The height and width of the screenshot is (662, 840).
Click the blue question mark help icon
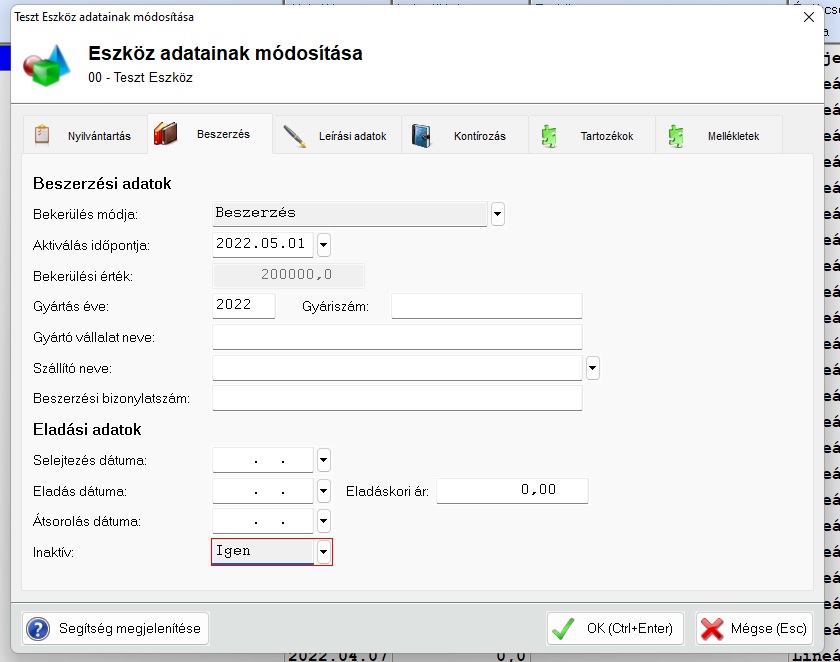point(39,629)
